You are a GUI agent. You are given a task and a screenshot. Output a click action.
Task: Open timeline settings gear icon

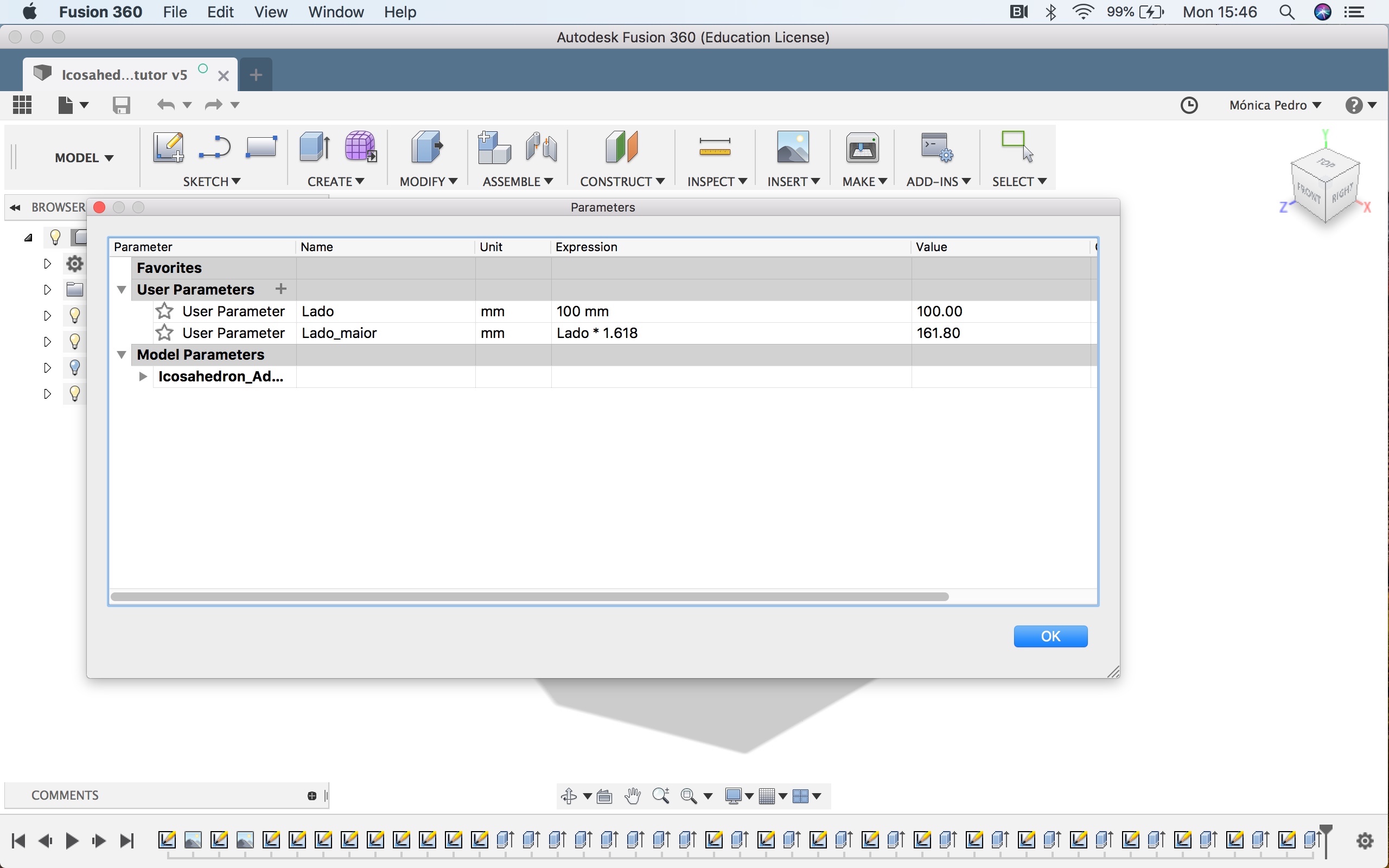[1365, 841]
